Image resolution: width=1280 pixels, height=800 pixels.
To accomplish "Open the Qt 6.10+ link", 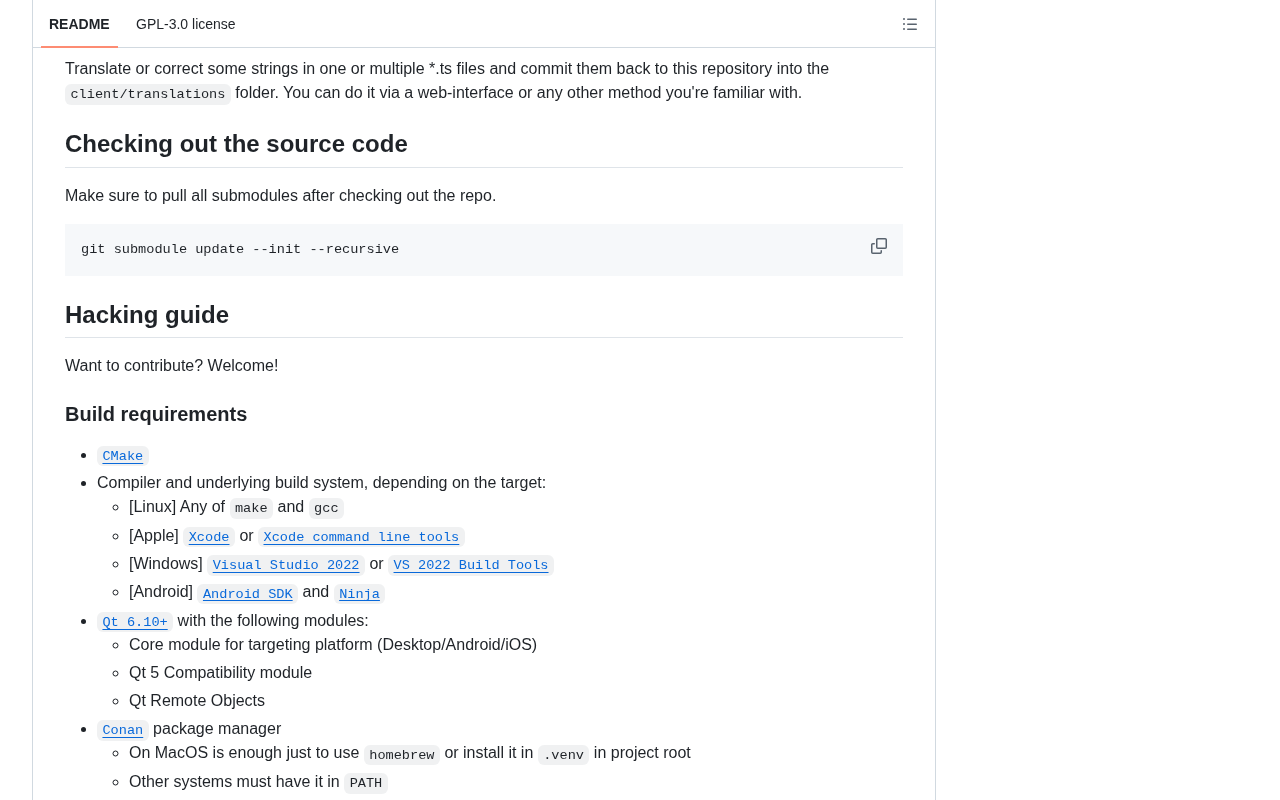I will [135, 622].
